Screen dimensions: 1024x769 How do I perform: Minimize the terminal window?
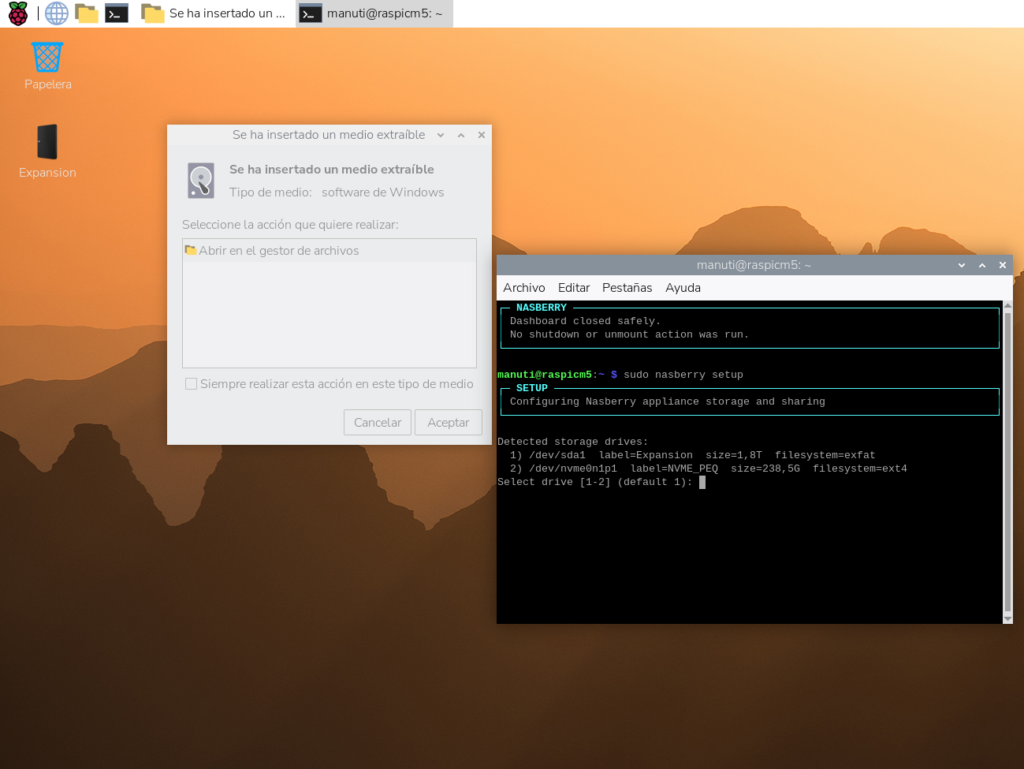tap(961, 265)
